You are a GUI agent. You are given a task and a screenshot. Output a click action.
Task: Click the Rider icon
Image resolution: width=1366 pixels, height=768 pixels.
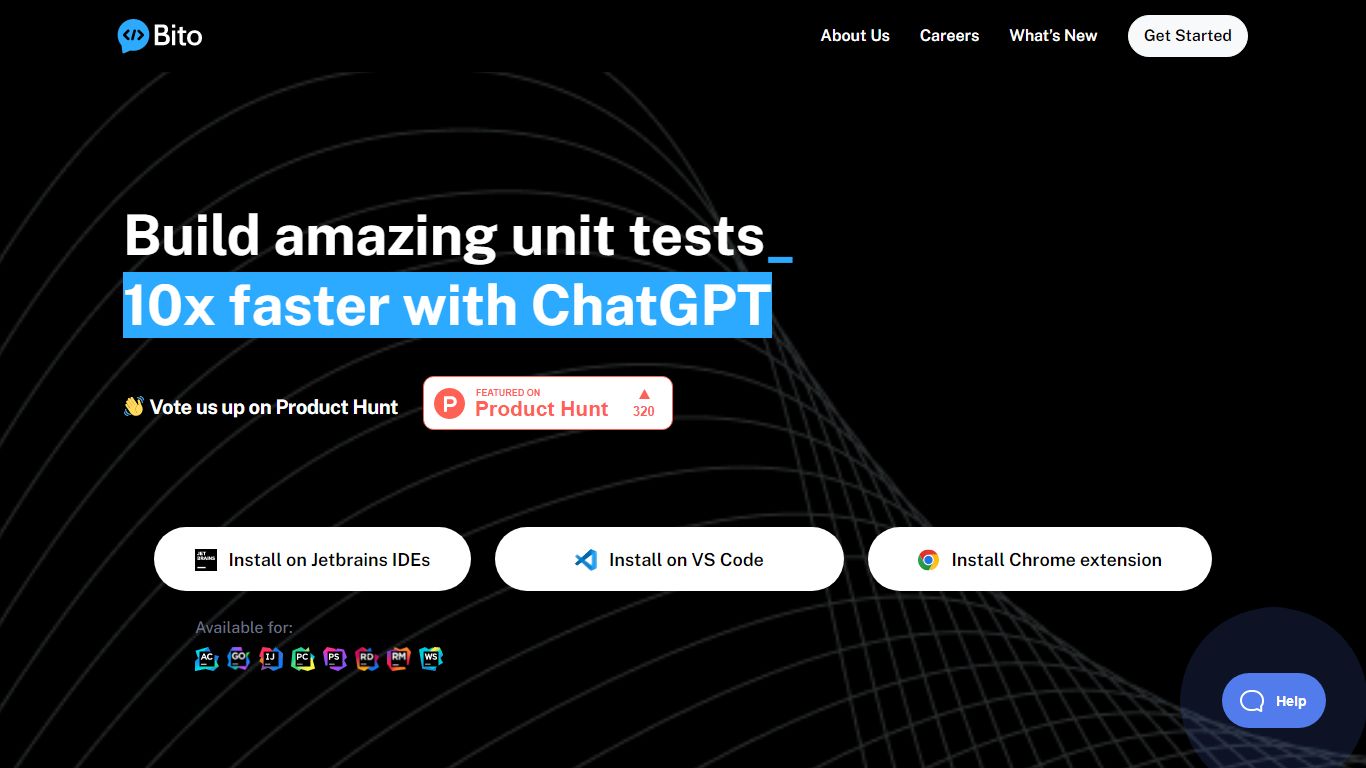pos(367,658)
